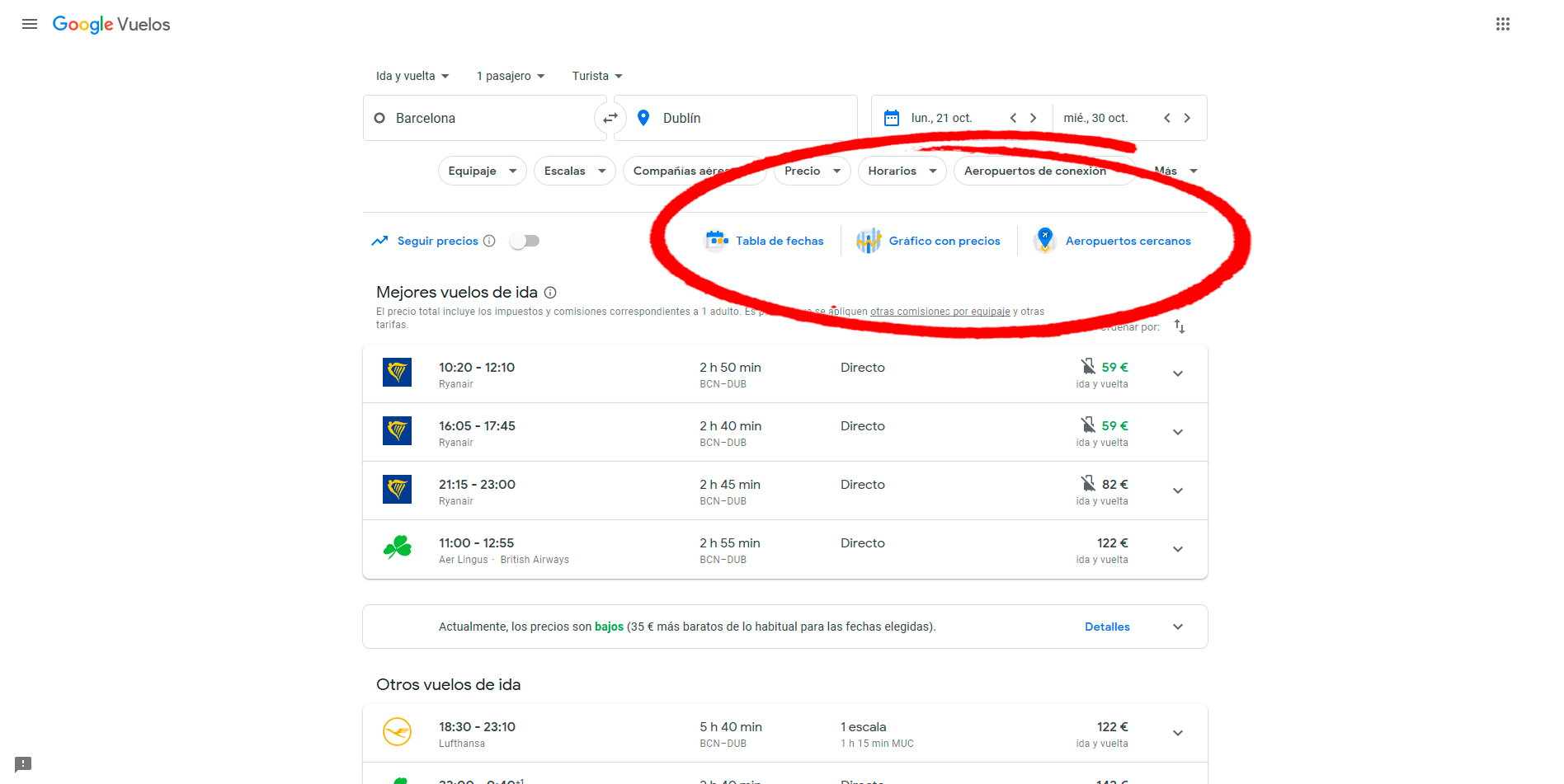This screenshot has width=1564, height=784.
Task: Open the Compañías aéreas filter
Action: pyautogui.click(x=695, y=171)
